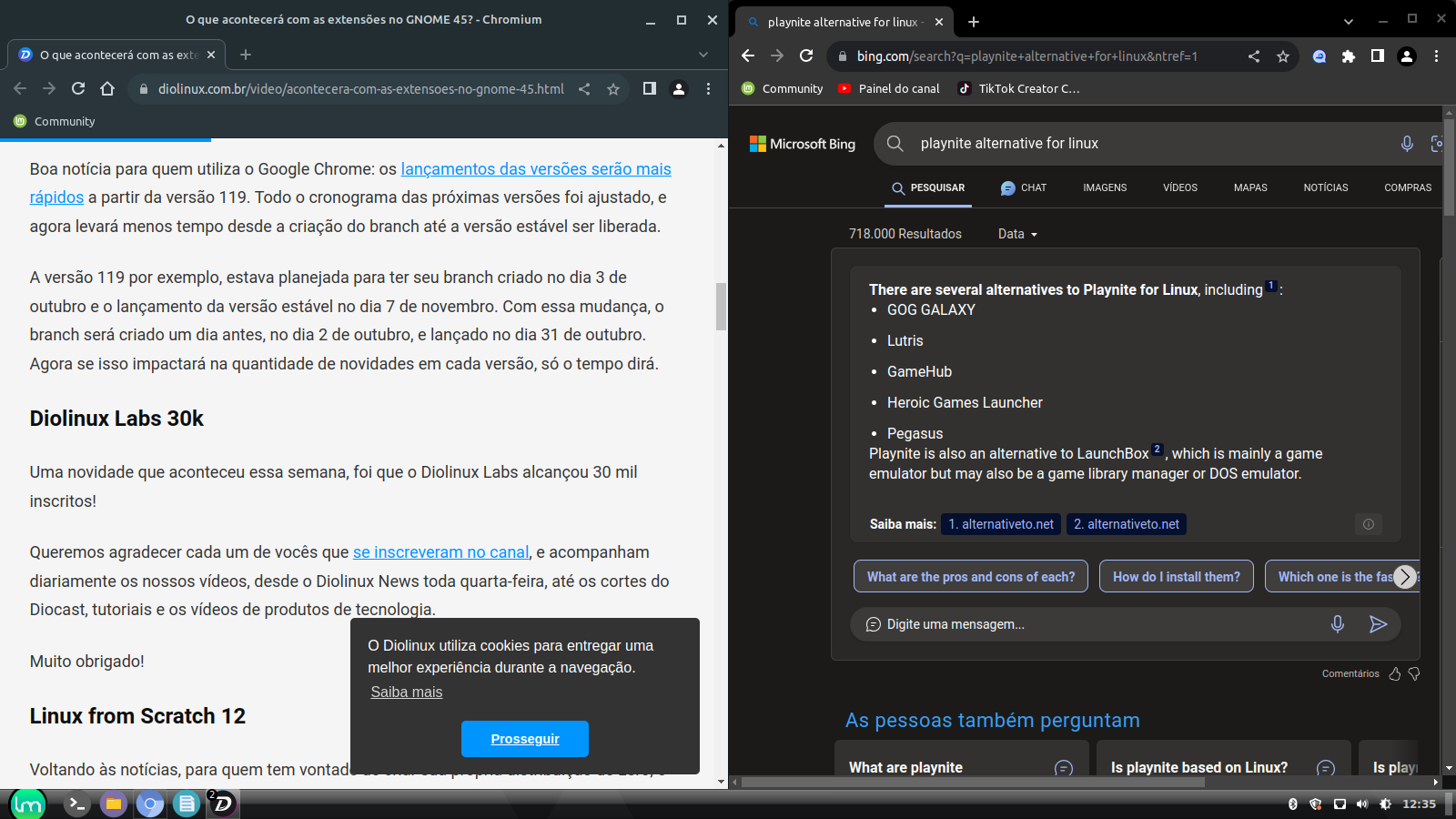Open file manager from the taskbar
1456x819 pixels.
(114, 804)
